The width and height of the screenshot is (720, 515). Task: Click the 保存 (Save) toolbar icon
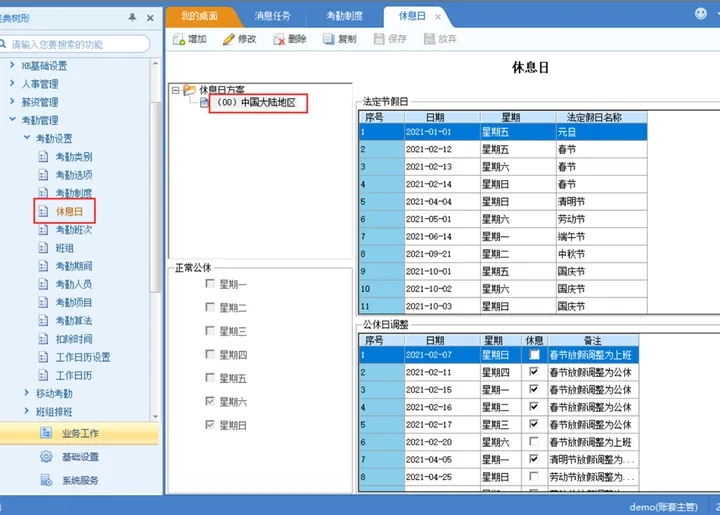click(x=379, y=39)
